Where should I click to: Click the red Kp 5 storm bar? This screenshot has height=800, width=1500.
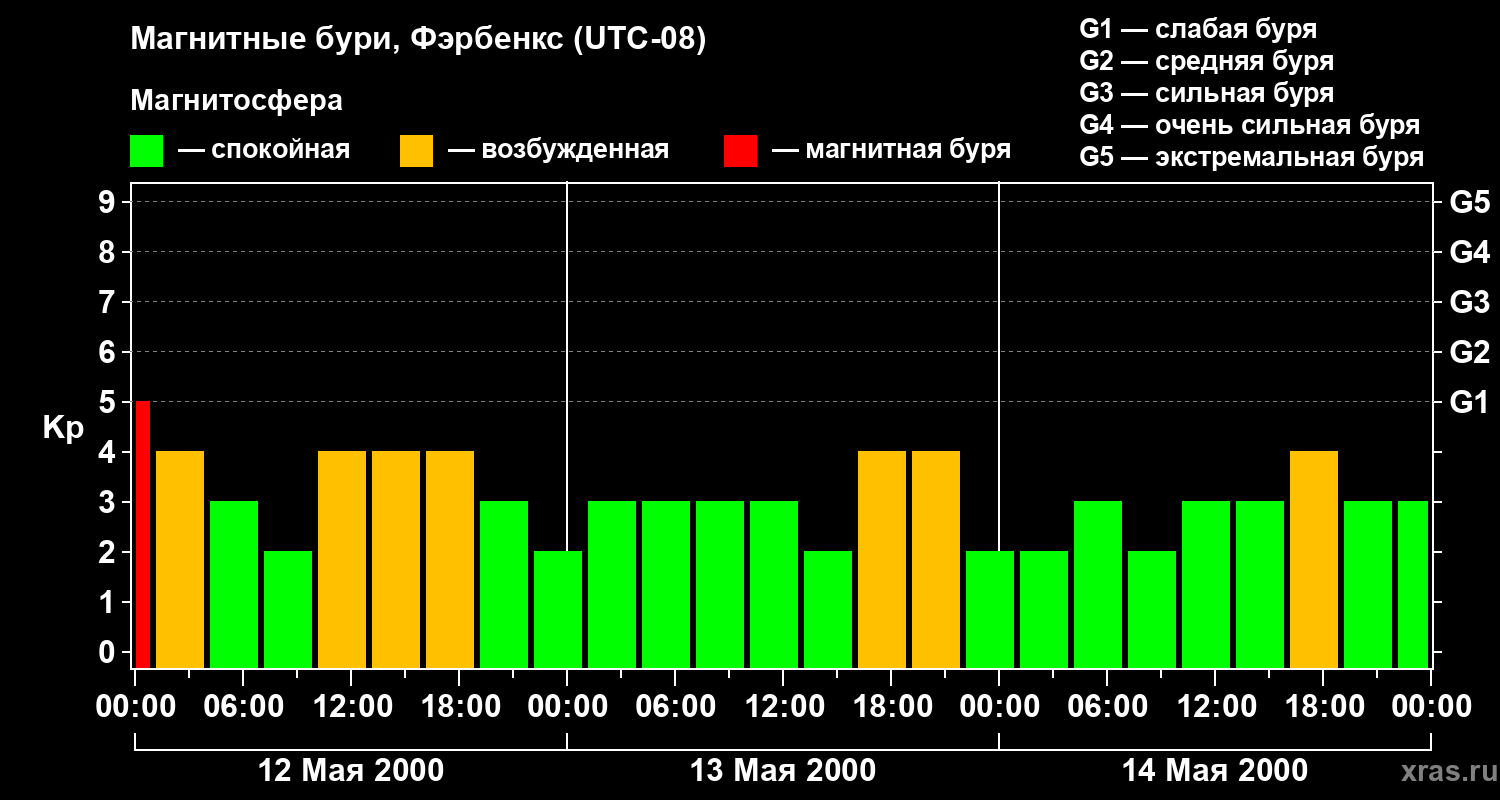(143, 534)
